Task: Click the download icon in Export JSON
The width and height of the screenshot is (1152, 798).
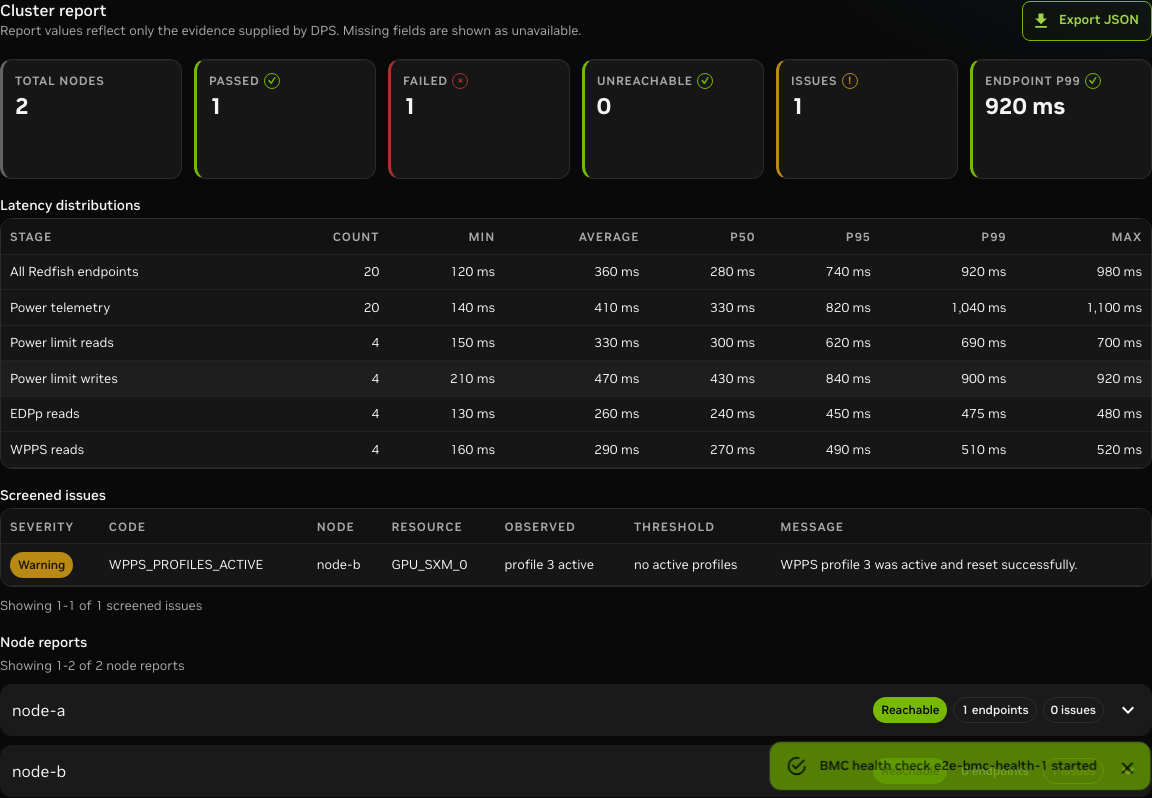Action: coord(1040,20)
